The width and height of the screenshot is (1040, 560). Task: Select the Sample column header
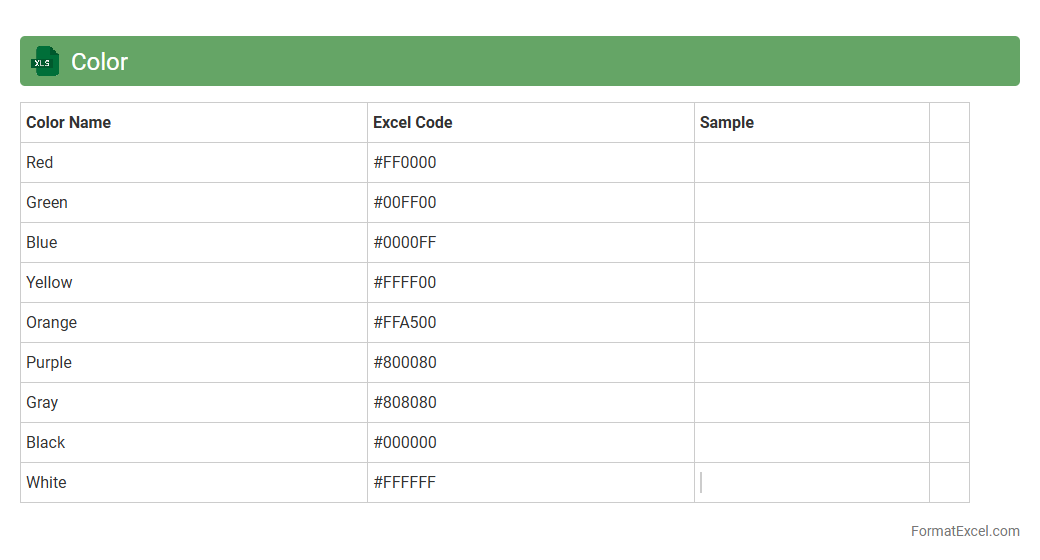click(727, 122)
